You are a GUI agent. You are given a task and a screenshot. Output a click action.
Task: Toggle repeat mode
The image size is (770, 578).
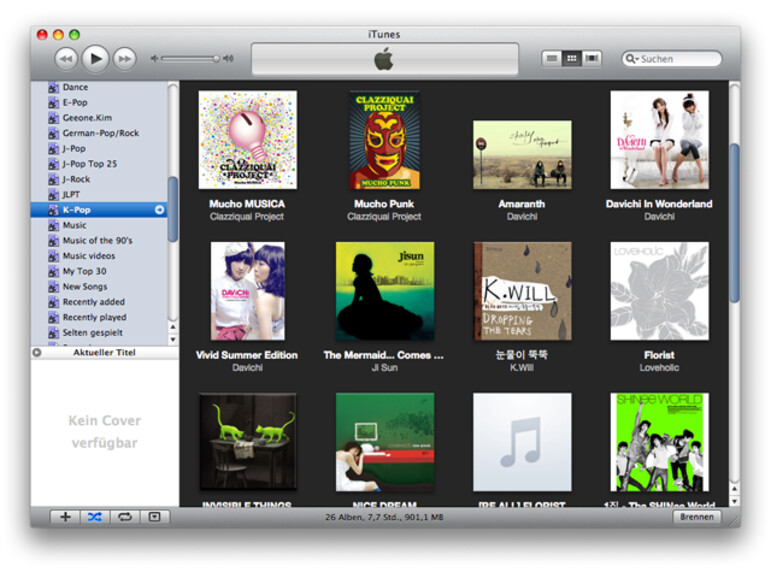[x=125, y=517]
